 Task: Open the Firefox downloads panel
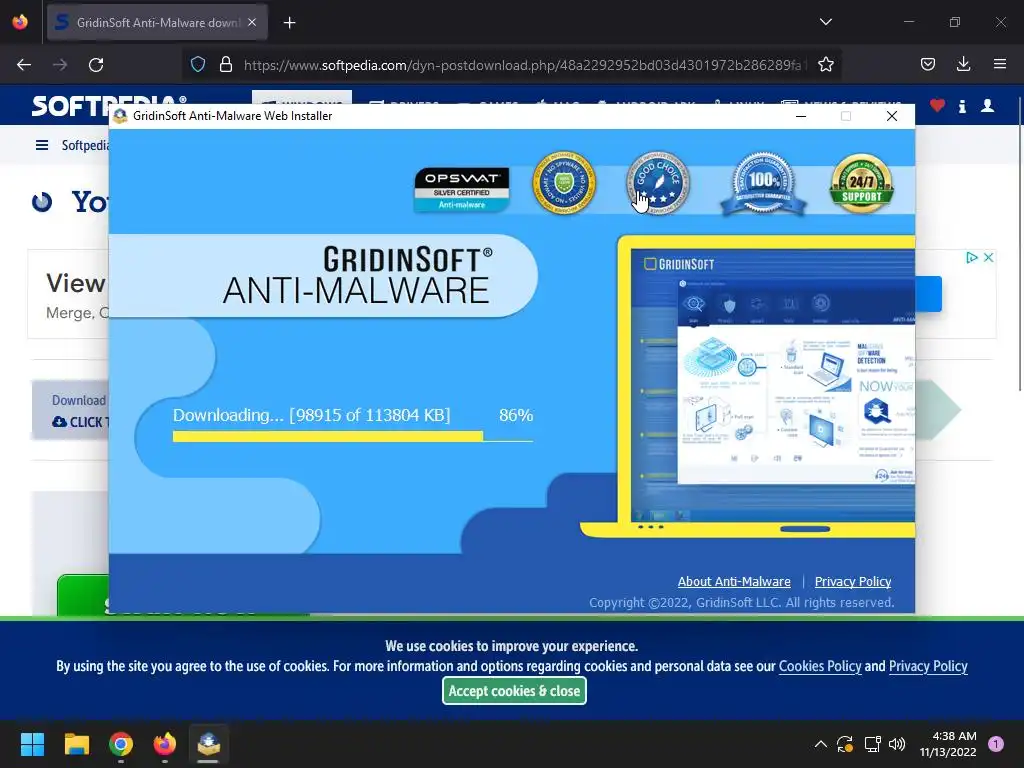963,64
